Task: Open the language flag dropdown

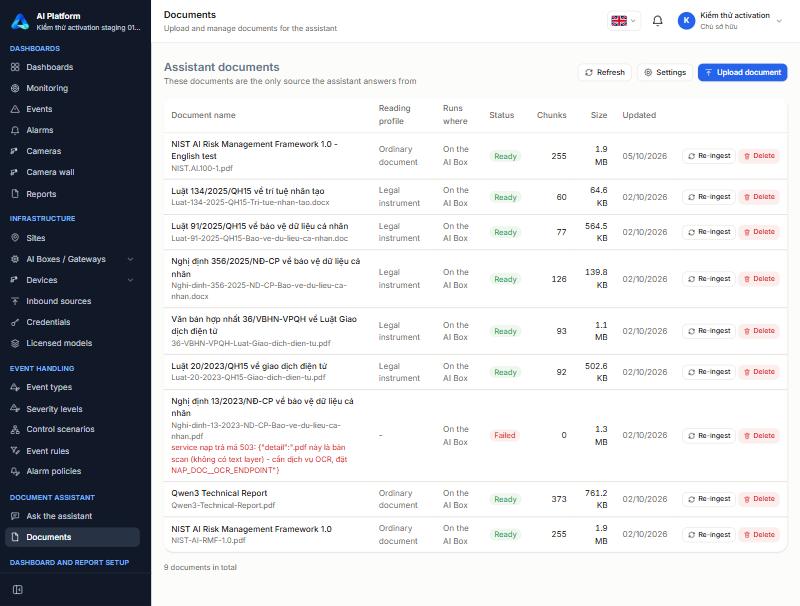Action: pyautogui.click(x=623, y=20)
